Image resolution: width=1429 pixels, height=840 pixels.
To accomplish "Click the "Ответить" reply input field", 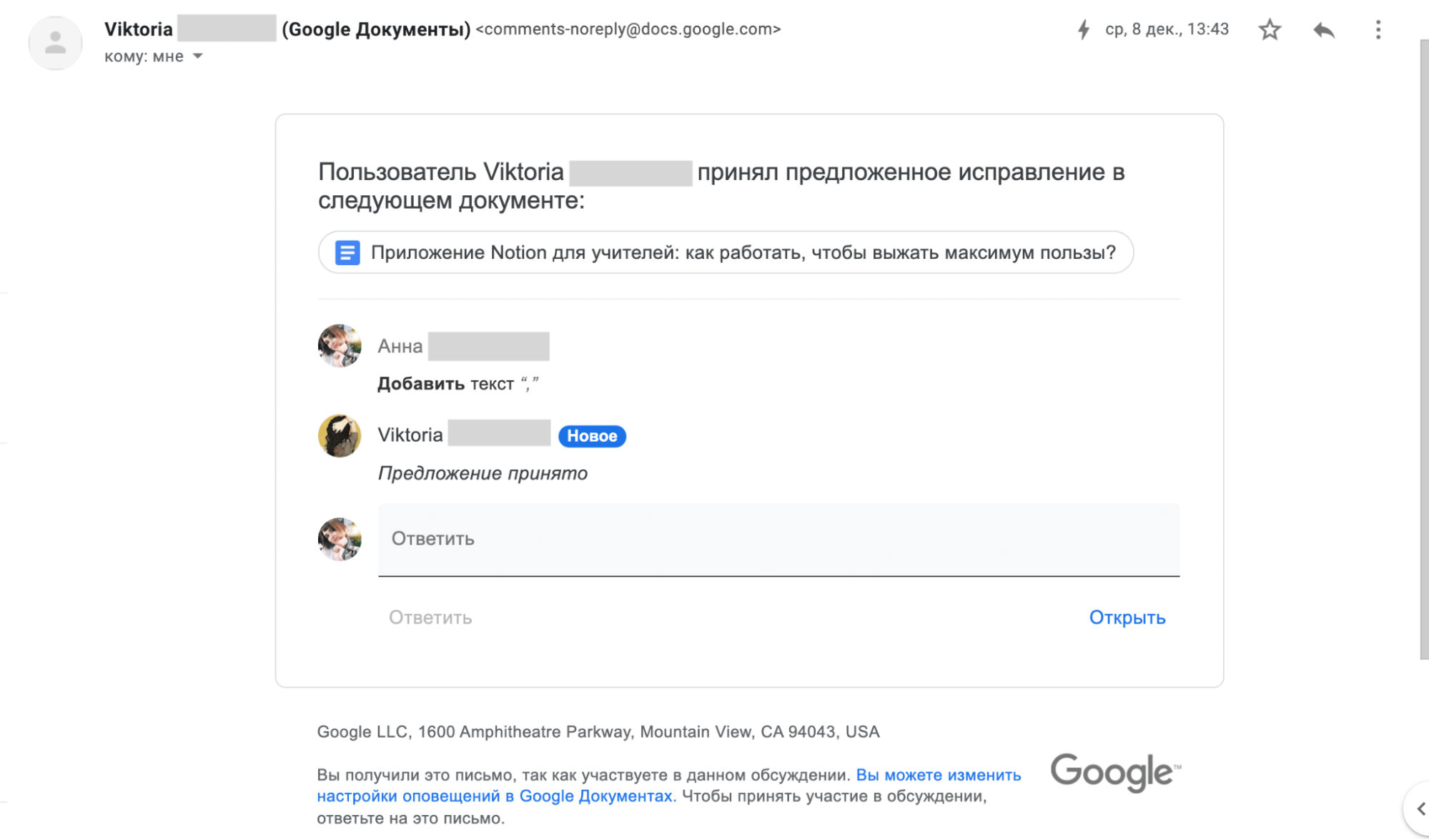I will (778, 539).
